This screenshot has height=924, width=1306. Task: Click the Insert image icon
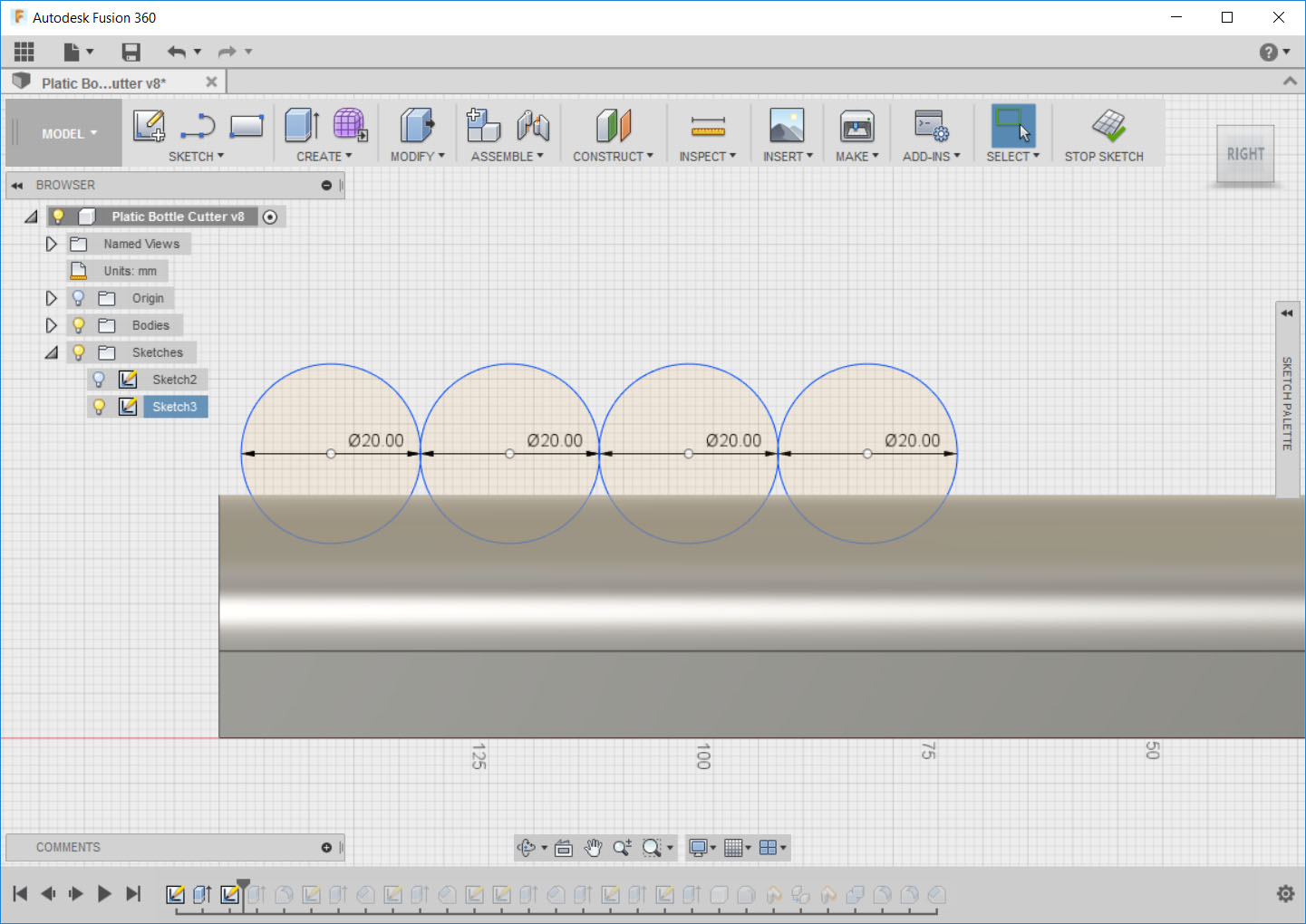[x=787, y=127]
